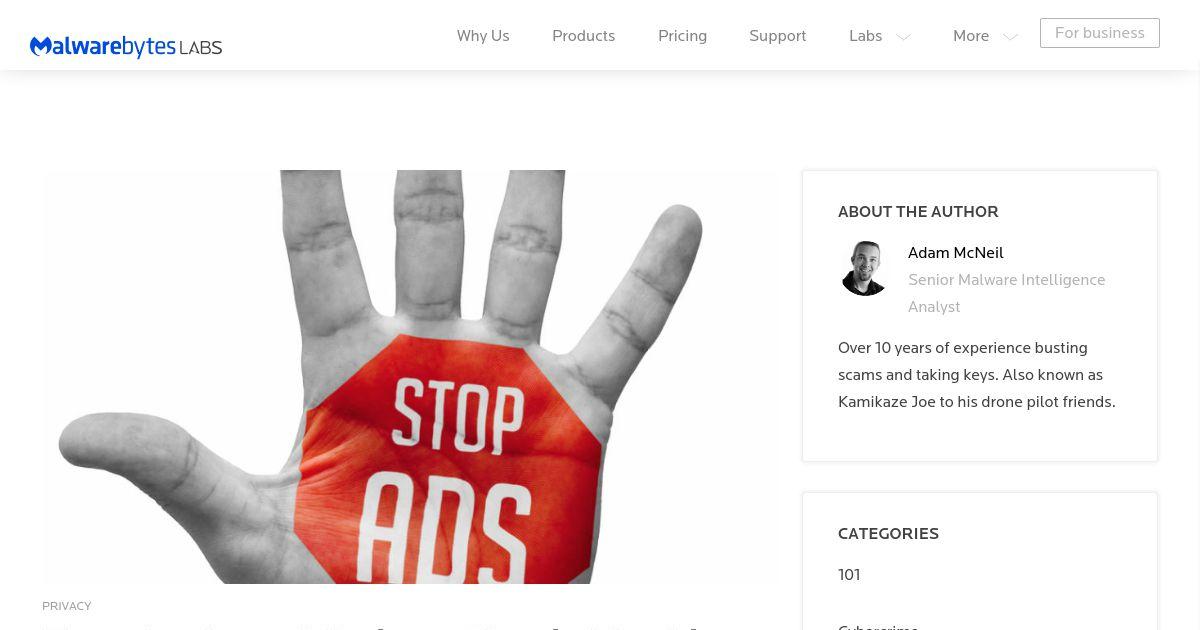Expand the Labs chevron arrow
The image size is (1200, 630).
(x=903, y=37)
